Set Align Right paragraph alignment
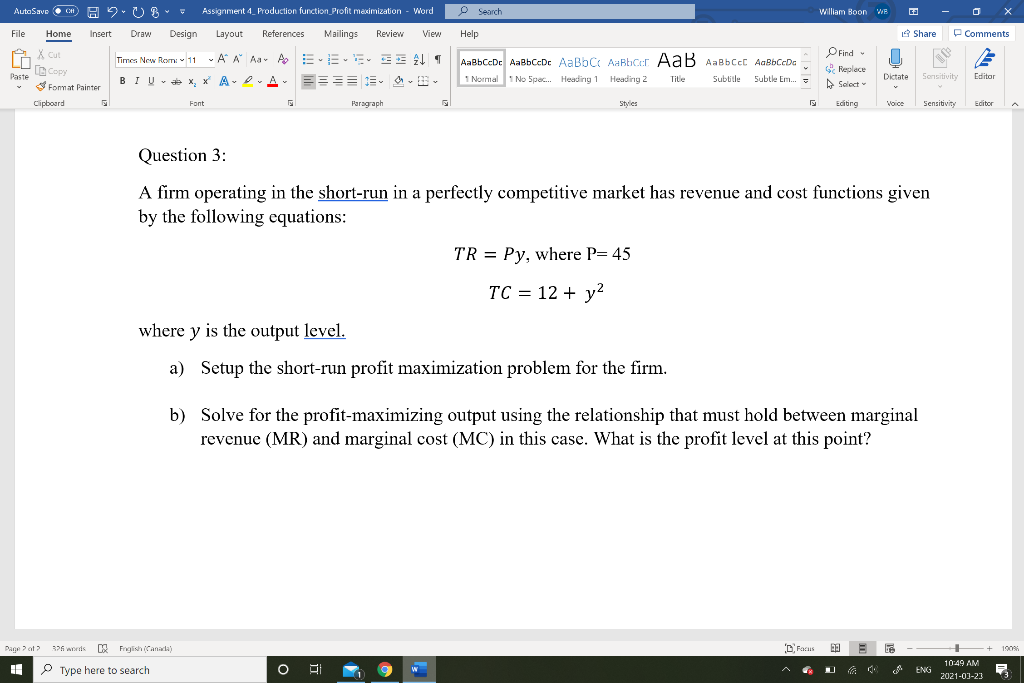The width and height of the screenshot is (1024, 683). [338, 81]
